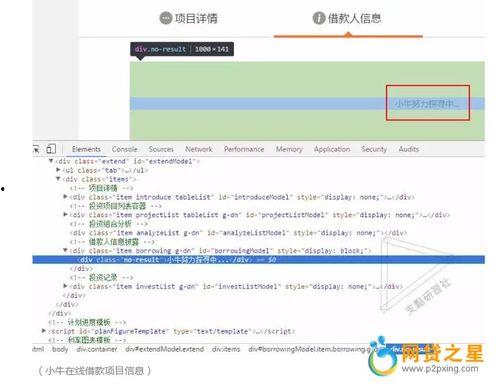The width and height of the screenshot is (499, 387).
Task: Expand the investListModel div node
Action: pos(66,286)
